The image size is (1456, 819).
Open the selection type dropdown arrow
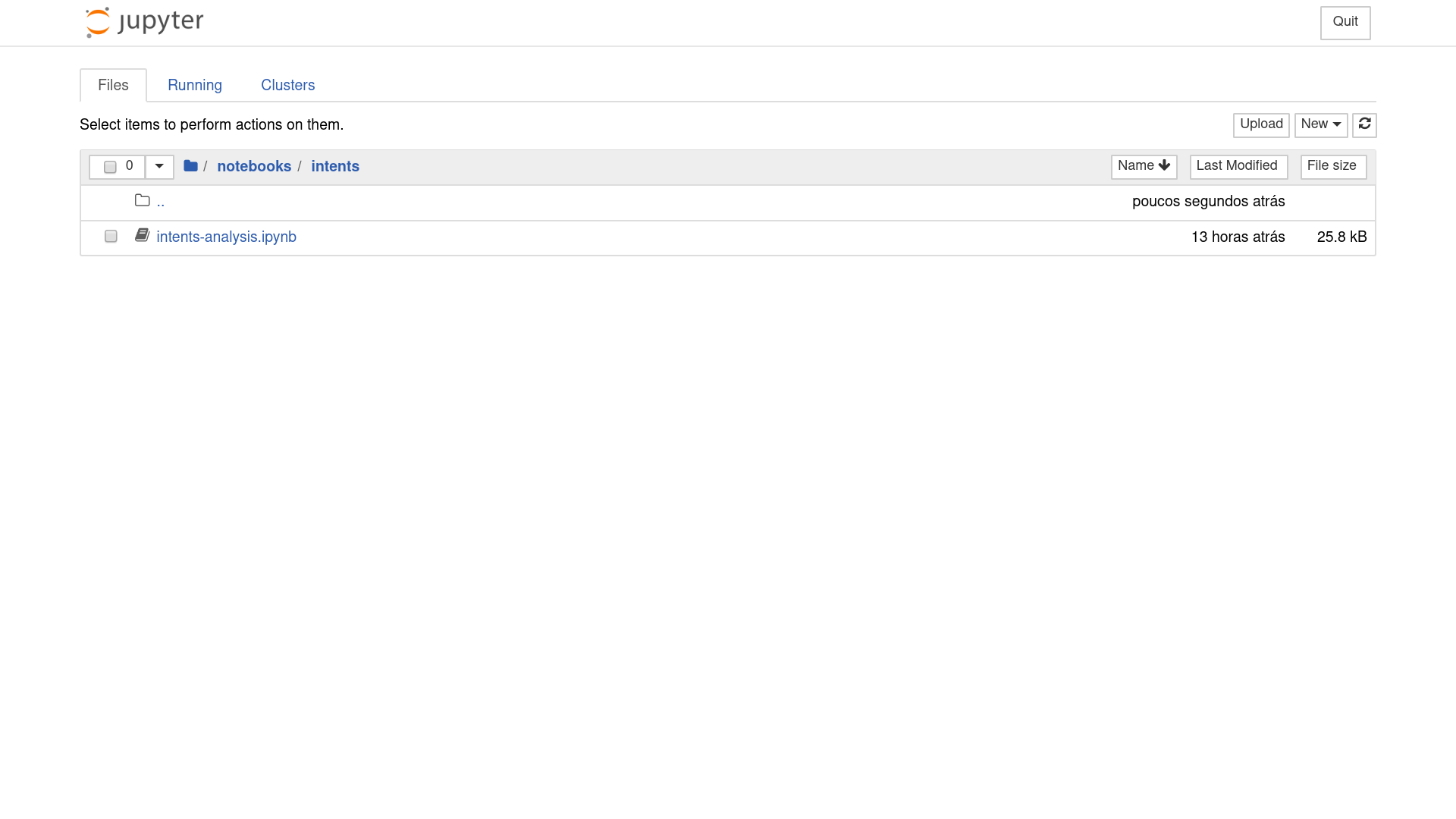pos(159,167)
